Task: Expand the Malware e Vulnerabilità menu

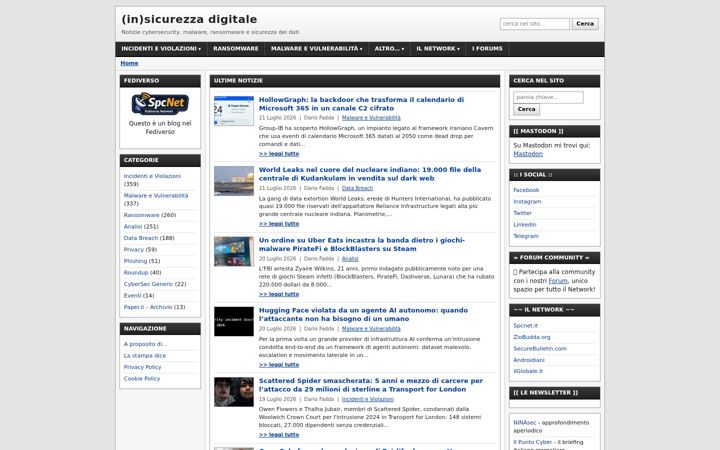Action: [x=316, y=49]
